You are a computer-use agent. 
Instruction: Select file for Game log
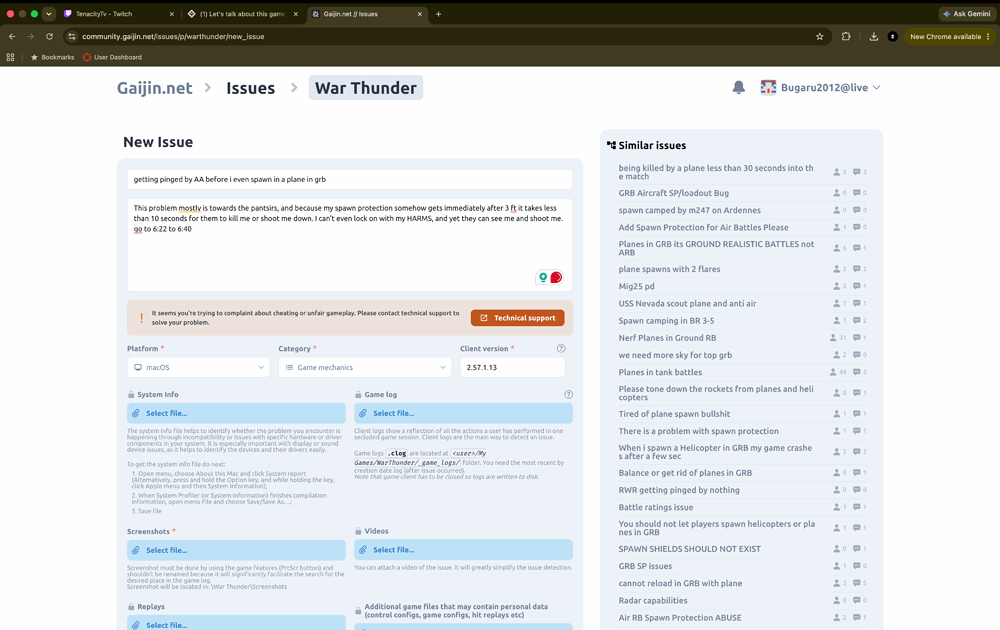[x=463, y=413]
